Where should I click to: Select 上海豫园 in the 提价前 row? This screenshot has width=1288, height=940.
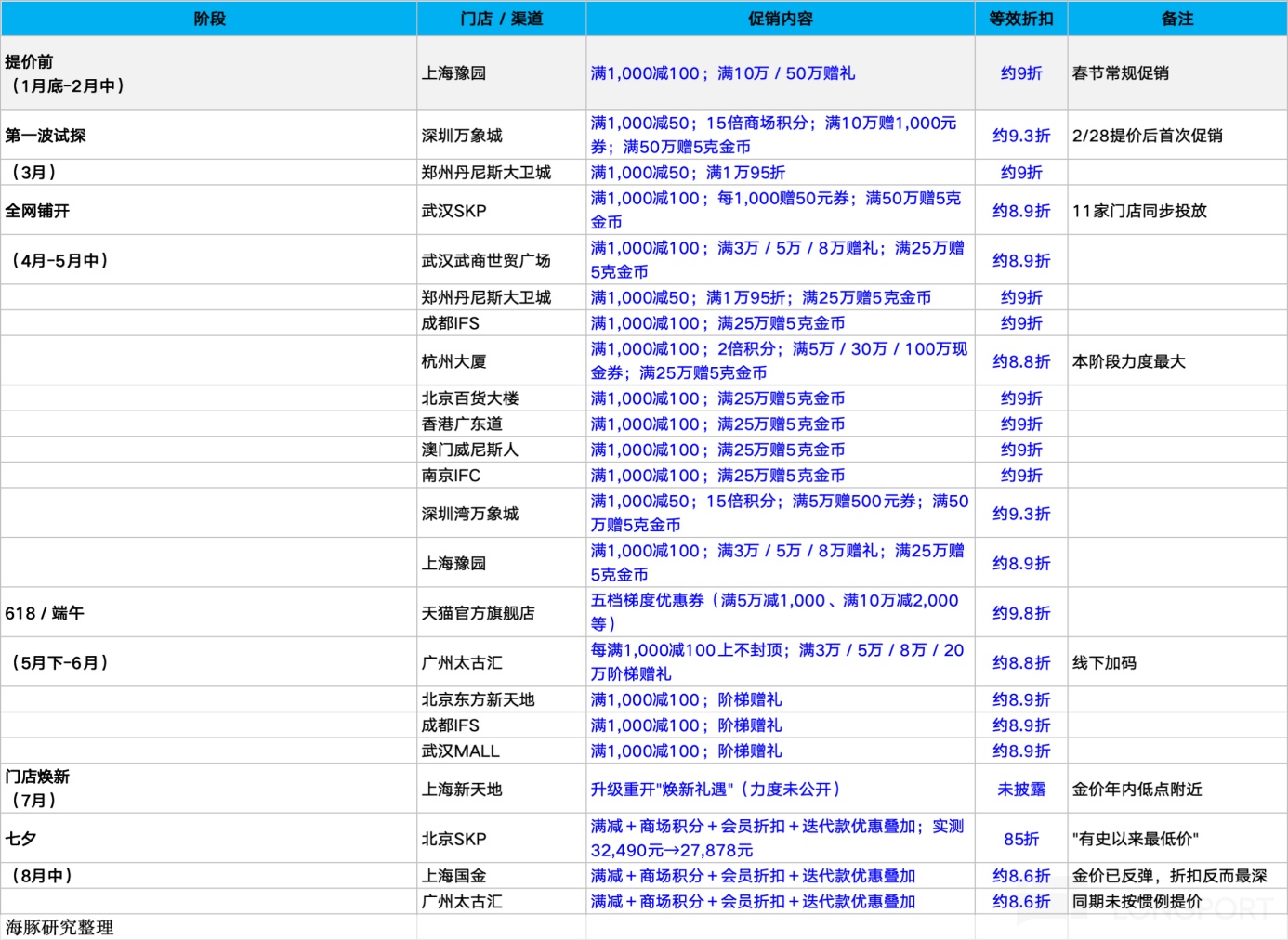[x=502, y=73]
